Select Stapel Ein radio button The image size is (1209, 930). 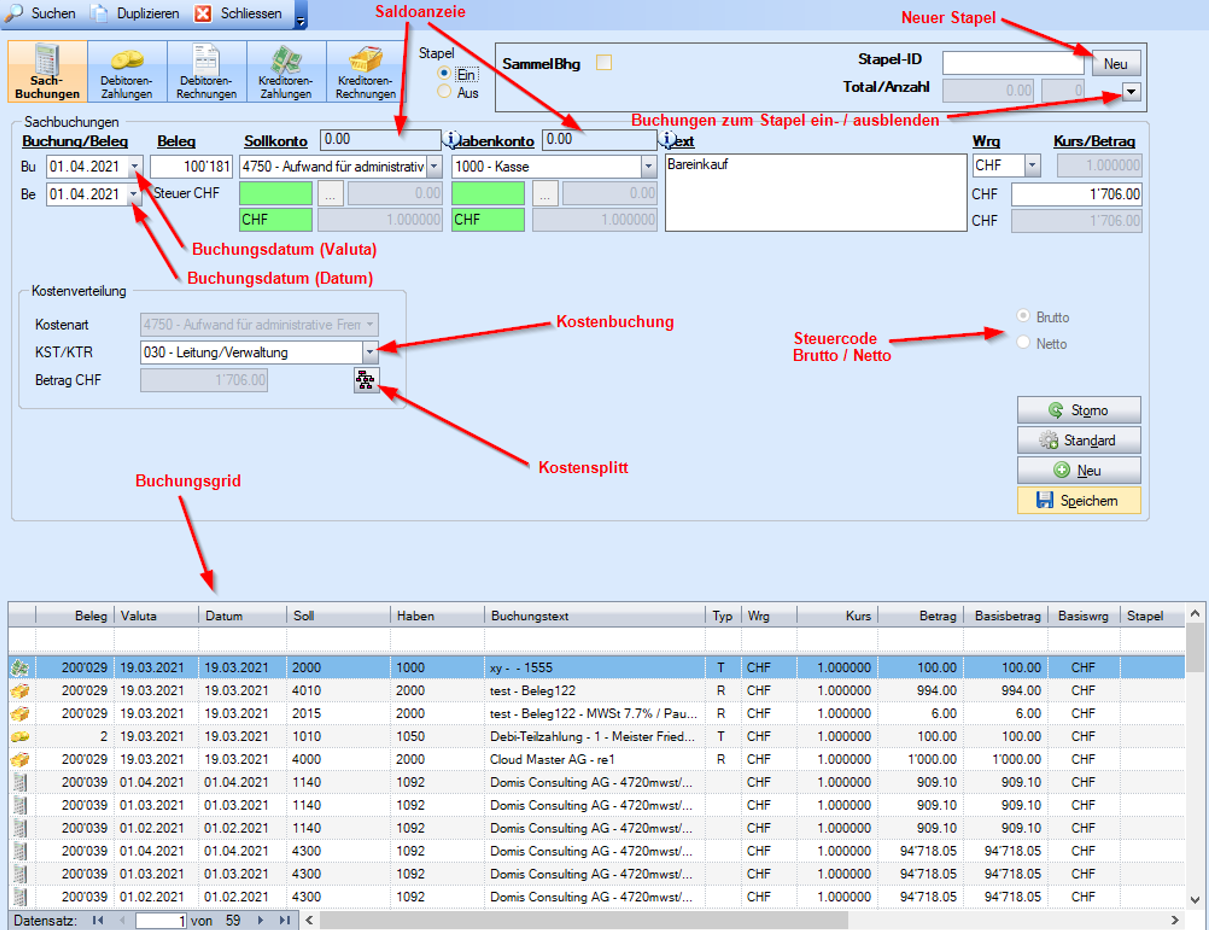point(445,74)
